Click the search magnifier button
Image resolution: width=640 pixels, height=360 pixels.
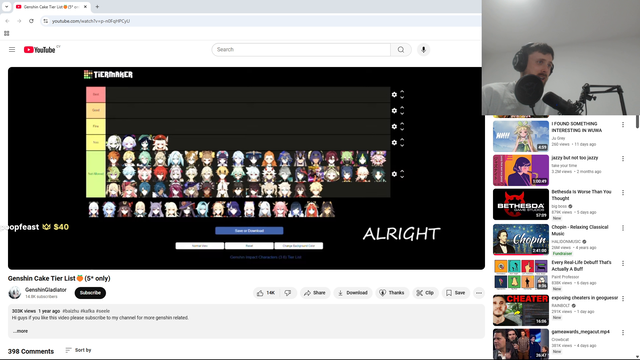coord(401,49)
